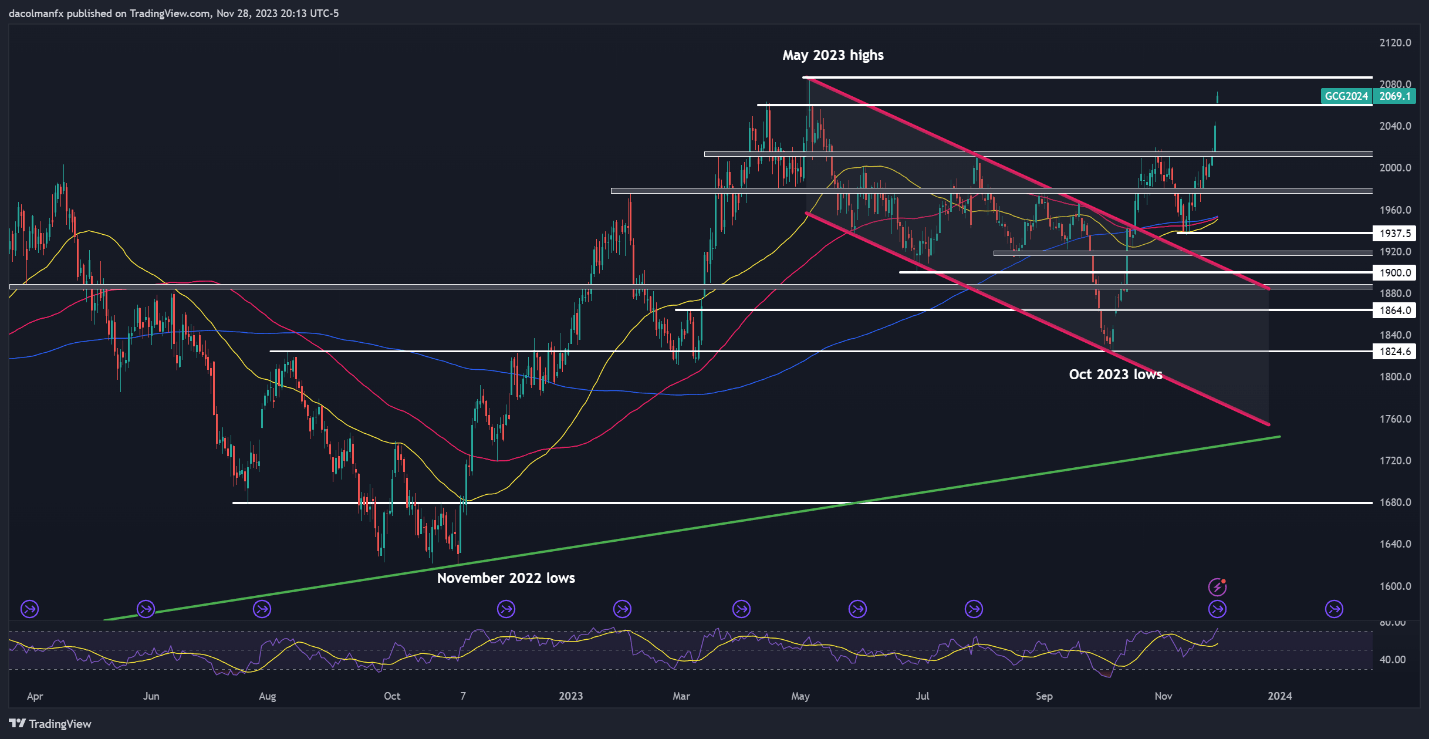
Task: Open the contract switch marker above Jun
Action: coord(147,608)
